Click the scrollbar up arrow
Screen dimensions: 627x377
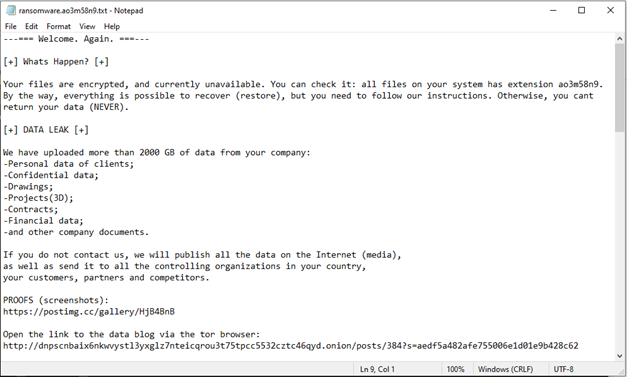tap(620, 39)
